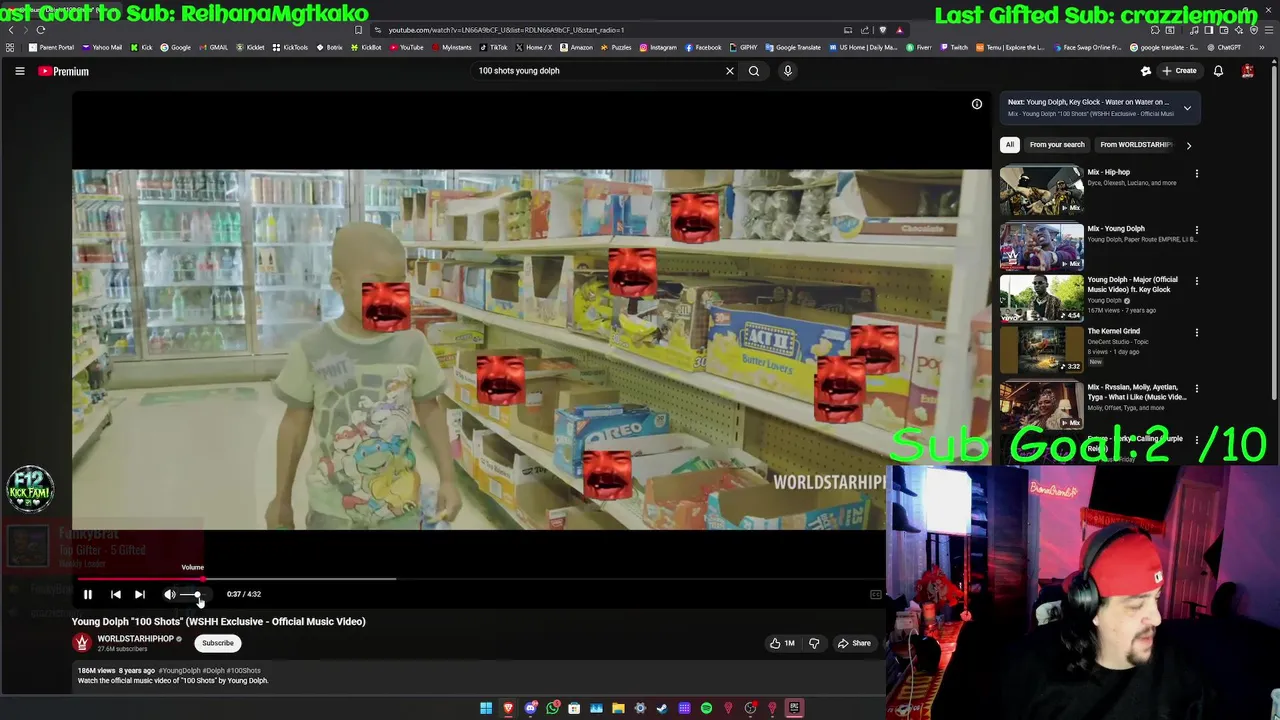1280x720 pixels.
Task: Play the Mix - Young Dolph video
Action: click(1041, 246)
